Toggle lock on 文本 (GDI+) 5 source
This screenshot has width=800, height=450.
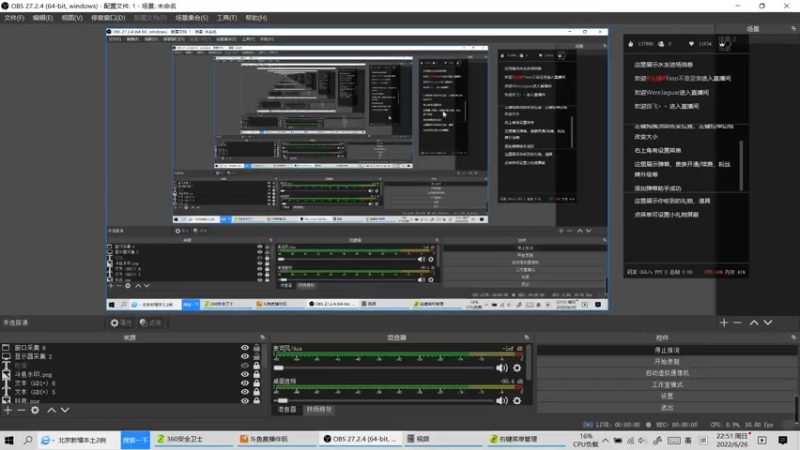[x=257, y=392]
